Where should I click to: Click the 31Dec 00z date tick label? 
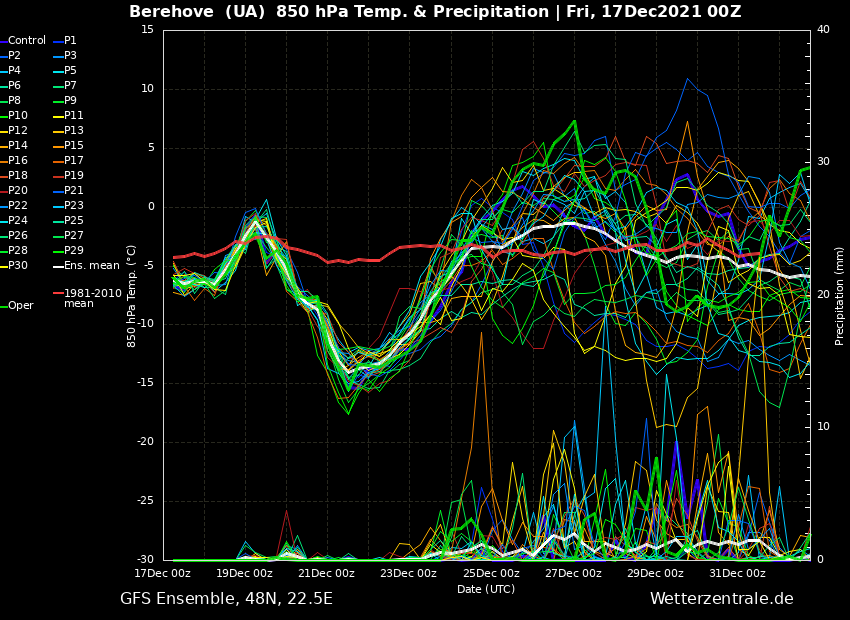(x=737, y=573)
